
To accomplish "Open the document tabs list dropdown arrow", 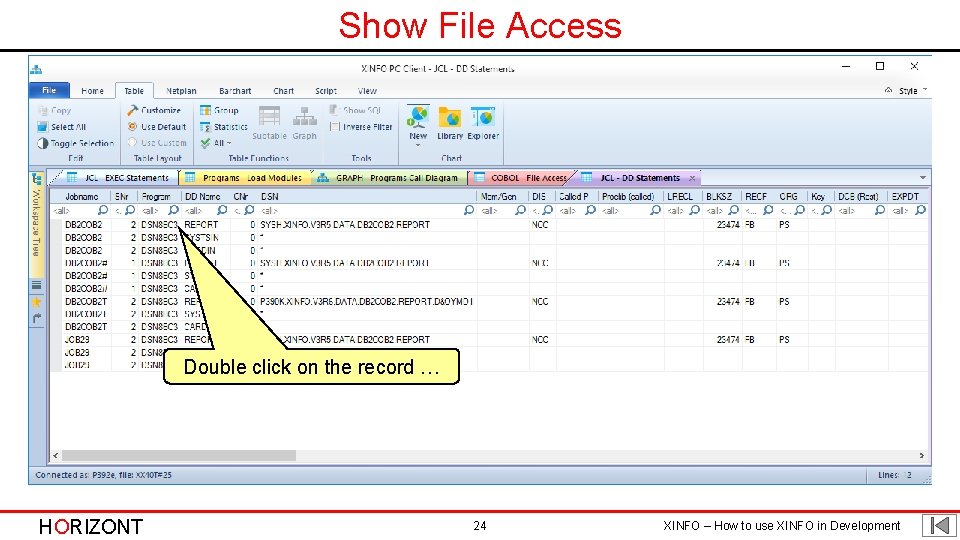I will coord(923,178).
